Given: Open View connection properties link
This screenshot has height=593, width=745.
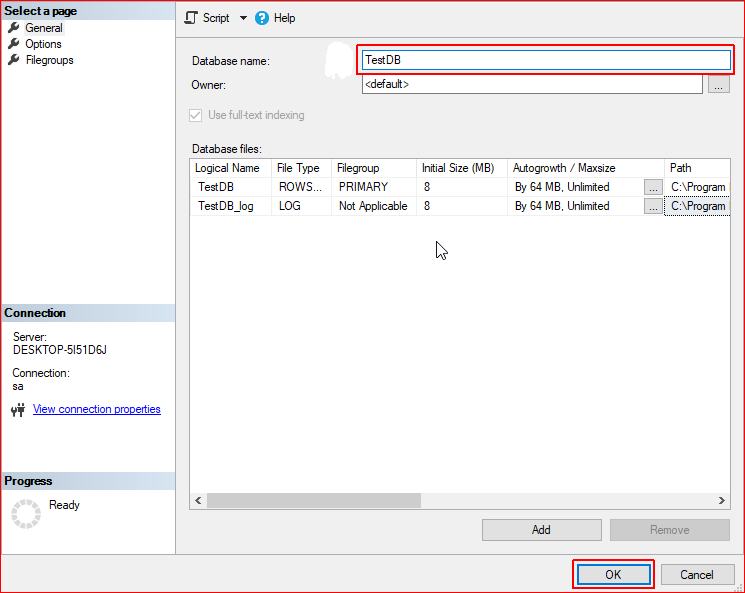Looking at the screenshot, I should click(96, 409).
